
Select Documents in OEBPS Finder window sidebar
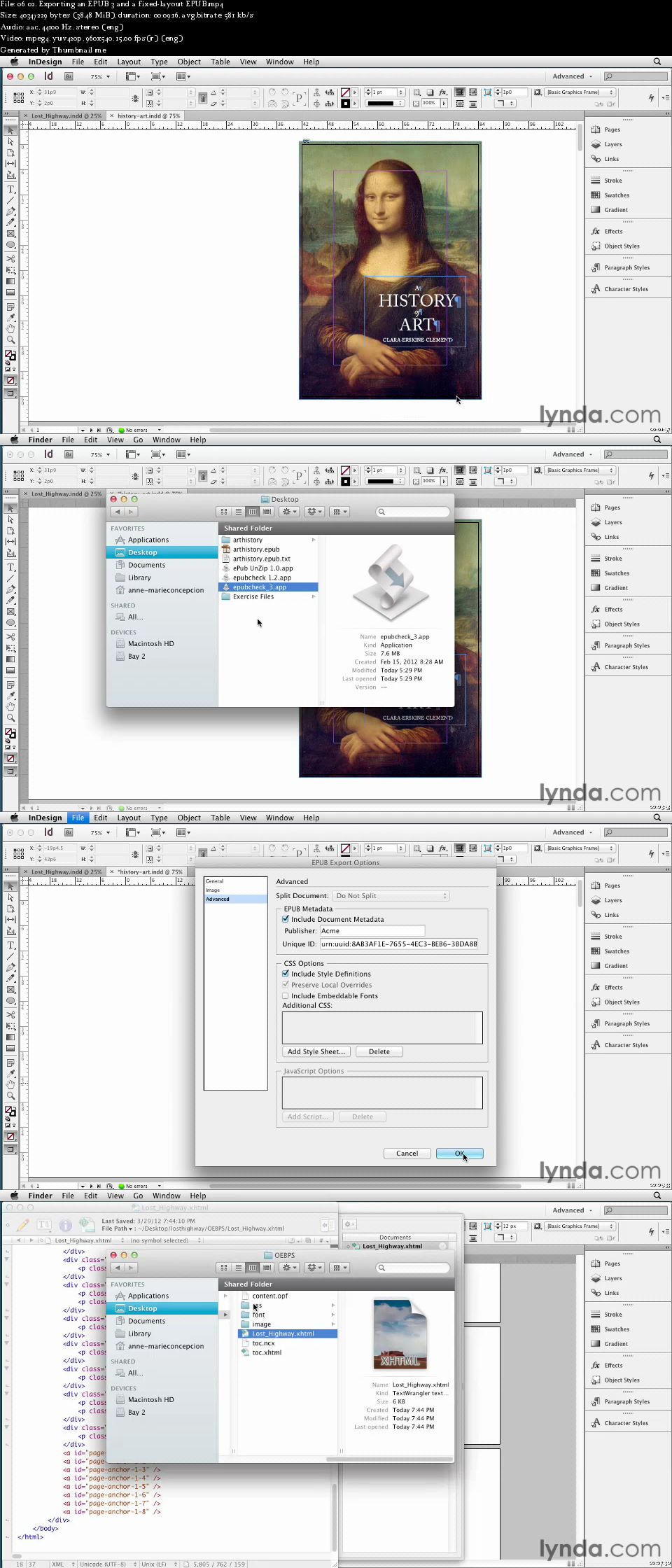(146, 1321)
